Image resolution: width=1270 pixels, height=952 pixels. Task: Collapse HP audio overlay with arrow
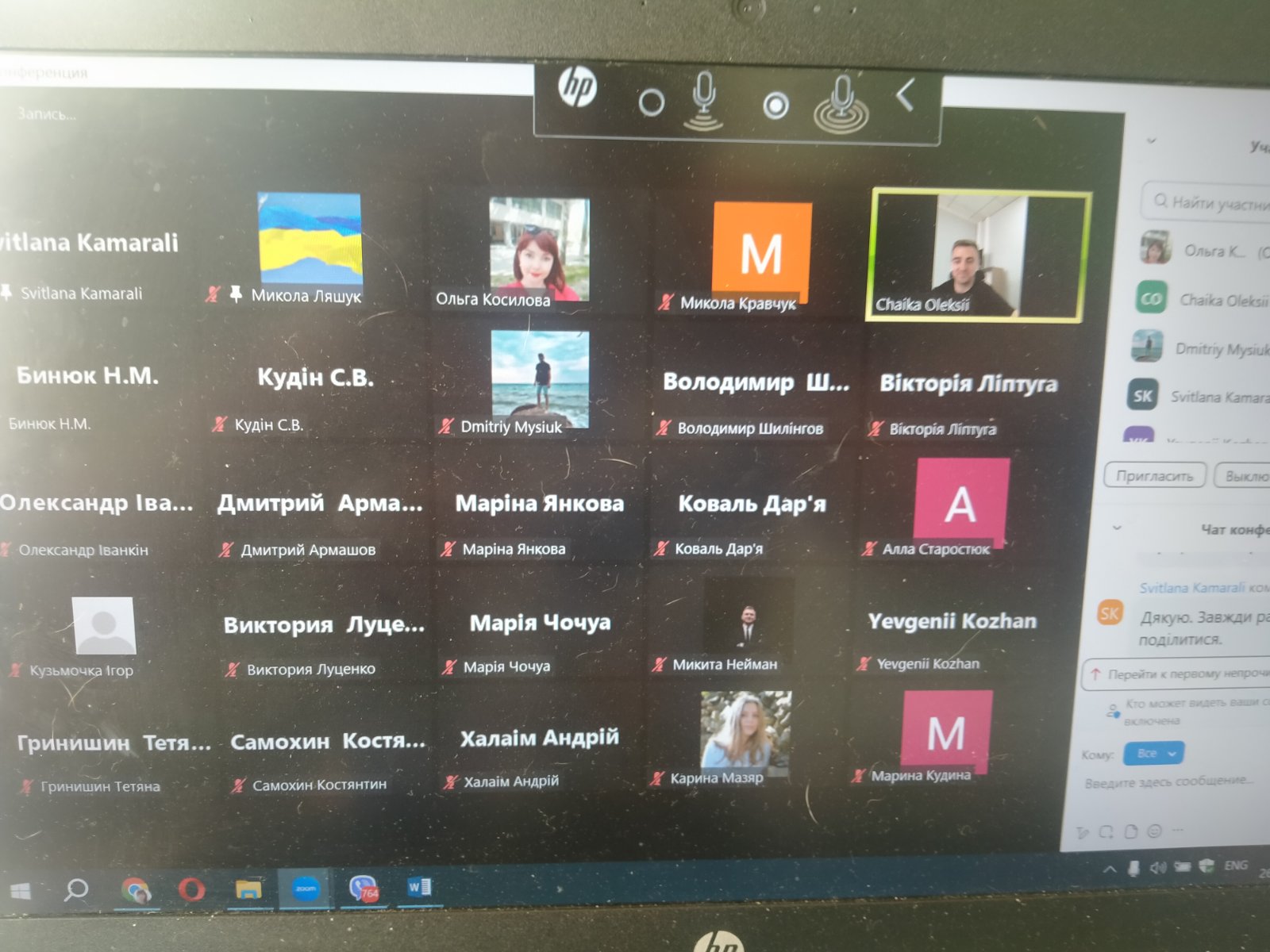point(906,94)
